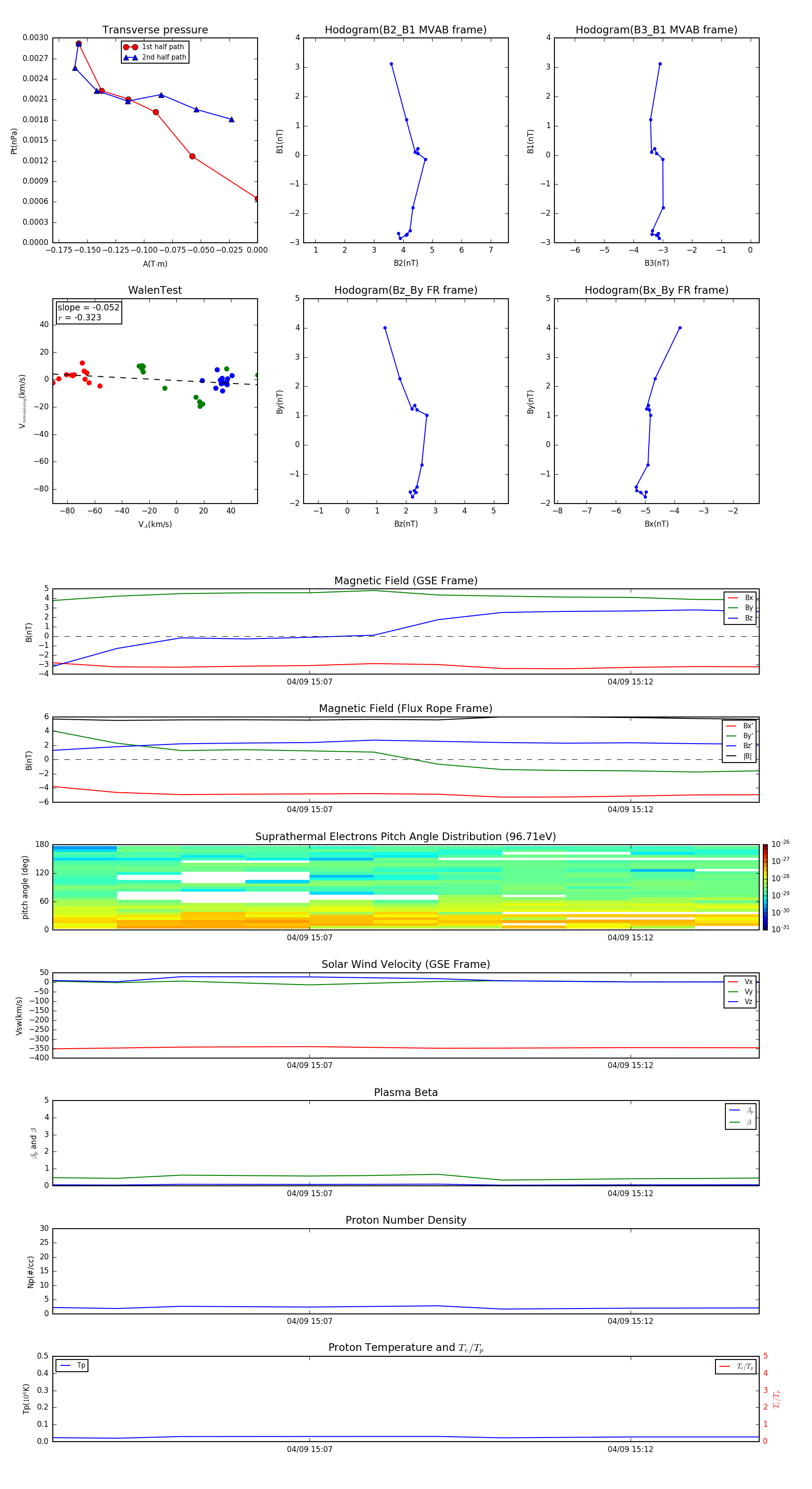The width and height of the screenshot is (812, 1489).
Task: Click the '2nd half path' legend entry
Action: coord(155,57)
